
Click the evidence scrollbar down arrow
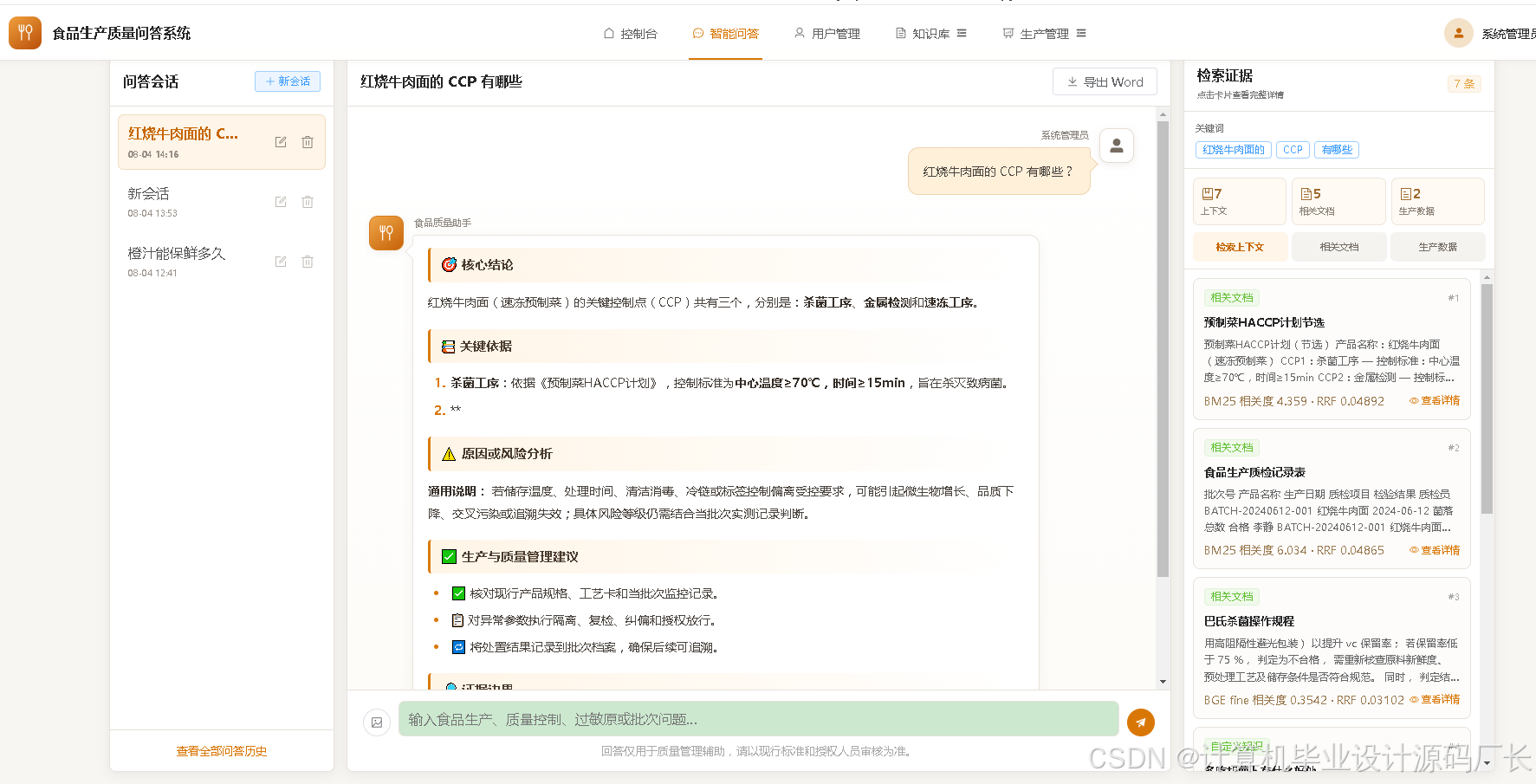(x=1487, y=763)
